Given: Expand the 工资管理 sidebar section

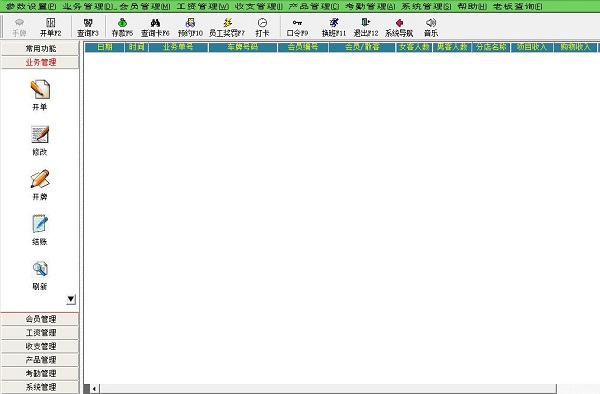Looking at the screenshot, I should [40, 332].
